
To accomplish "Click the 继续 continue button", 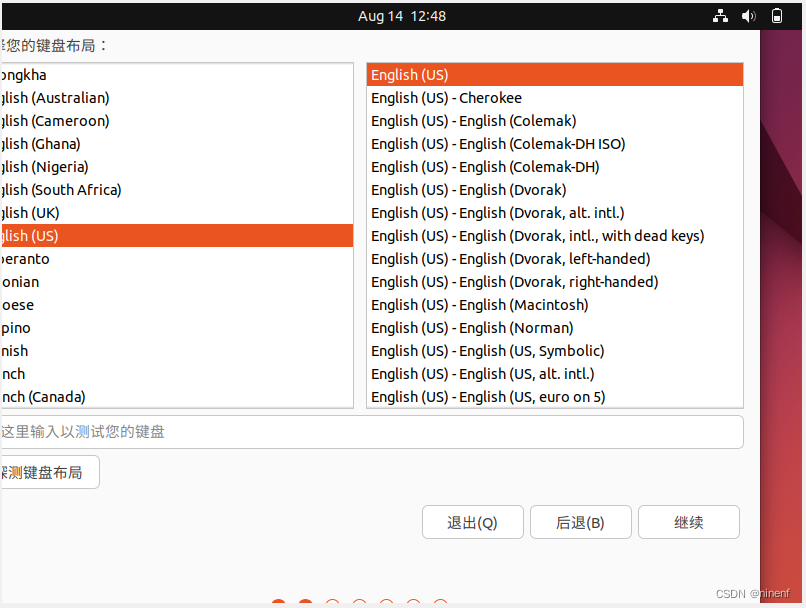I will pyautogui.click(x=689, y=522).
